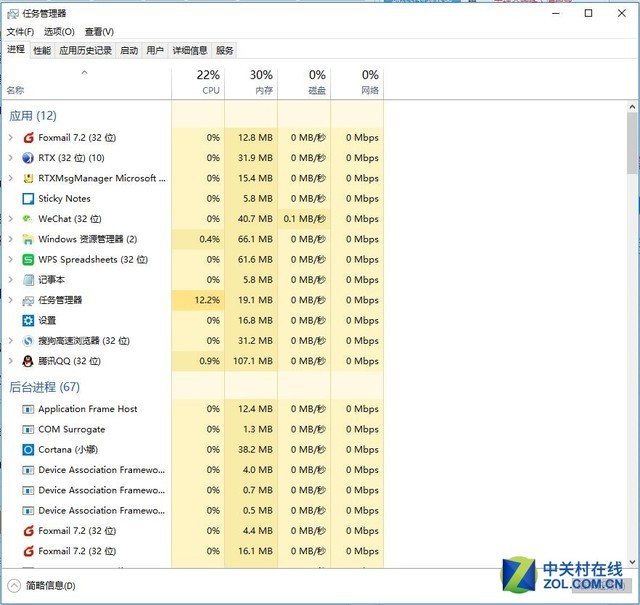
Task: Click the Sticky Notes icon
Action: point(28,199)
